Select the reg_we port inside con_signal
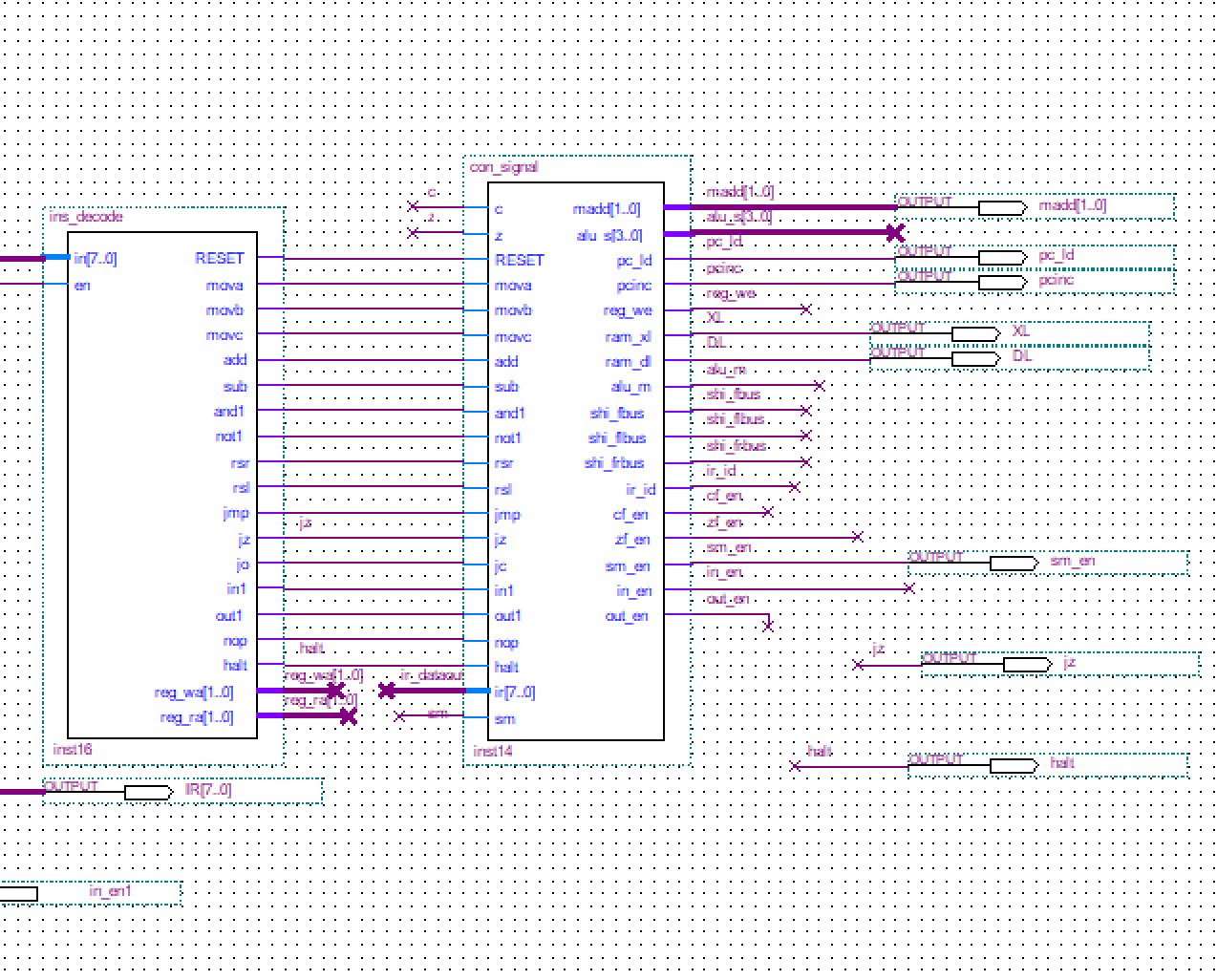This screenshot has height=980, width=1217. pos(628,310)
